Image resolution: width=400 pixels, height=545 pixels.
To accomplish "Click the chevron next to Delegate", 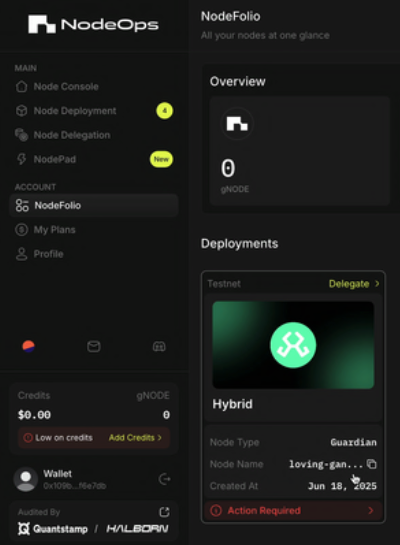I will [x=377, y=284].
